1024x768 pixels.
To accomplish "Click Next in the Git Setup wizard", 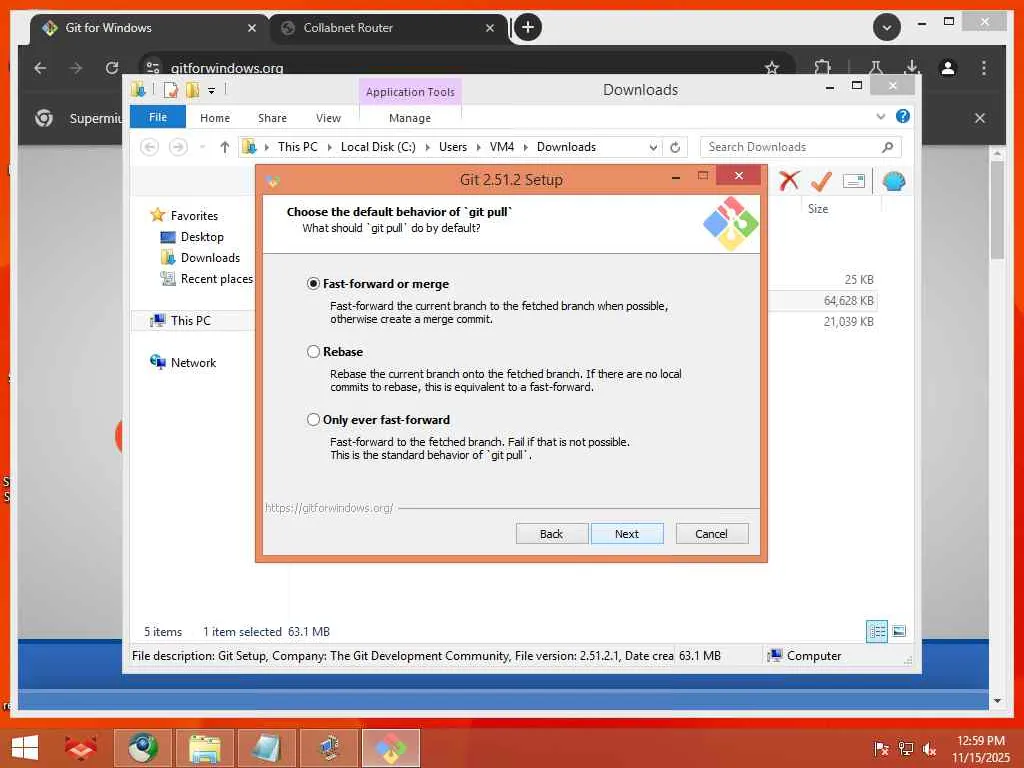I will pos(627,534).
